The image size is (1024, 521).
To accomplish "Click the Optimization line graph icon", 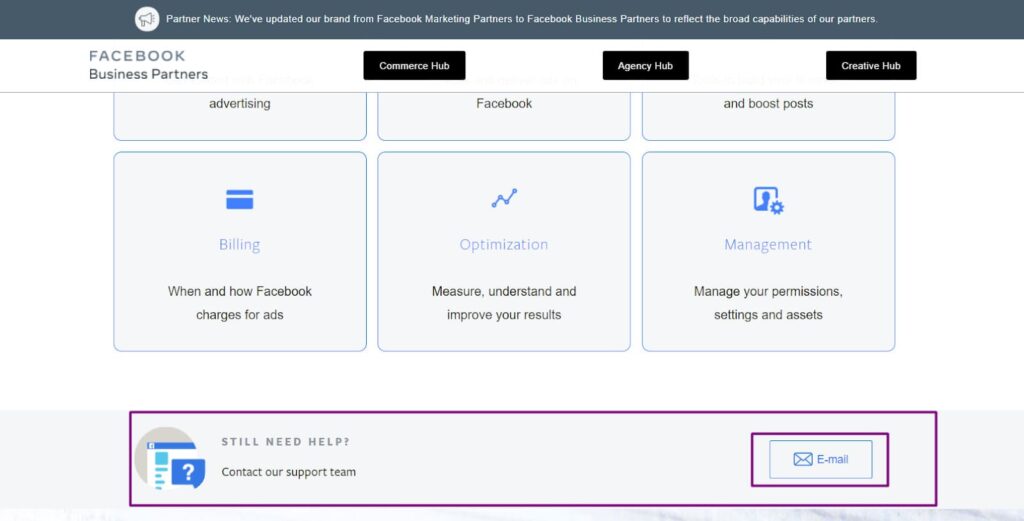I will point(504,199).
